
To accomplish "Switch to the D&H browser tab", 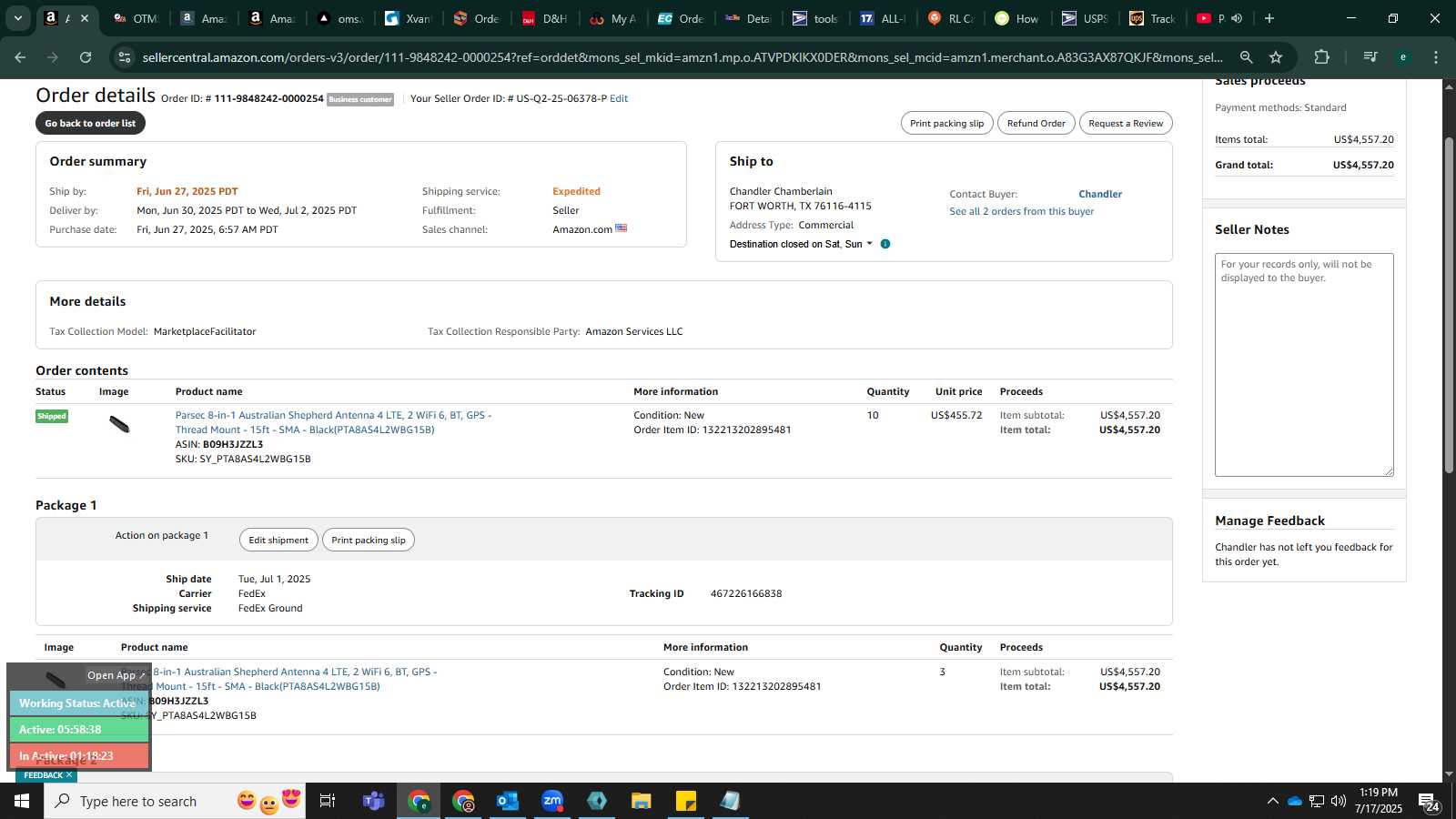I will click(545, 18).
